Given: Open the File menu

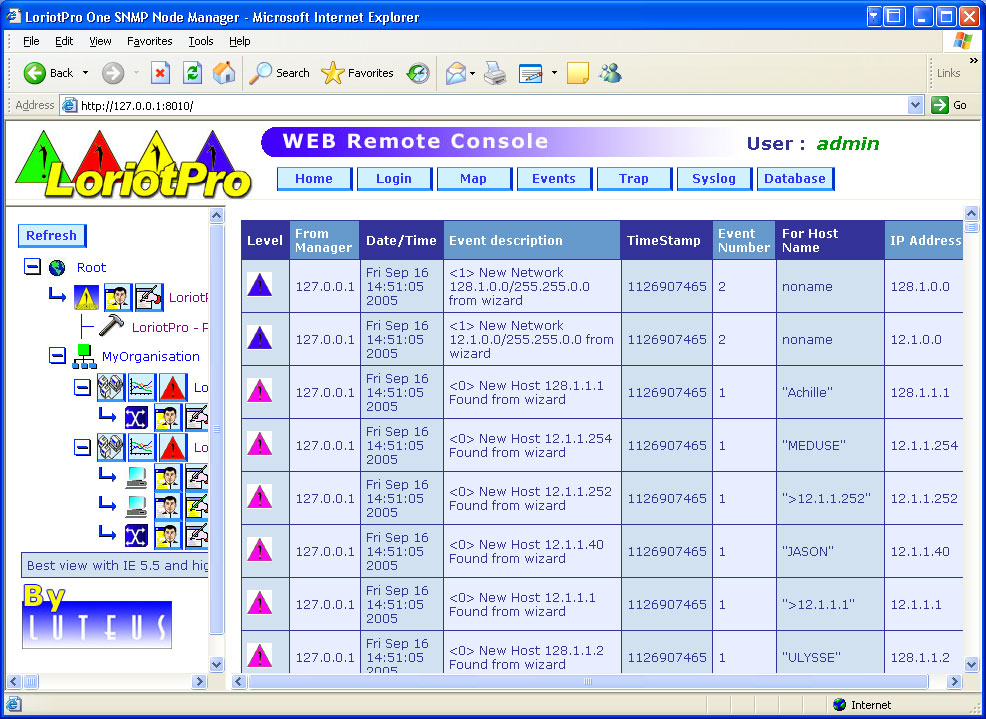Looking at the screenshot, I should [31, 41].
